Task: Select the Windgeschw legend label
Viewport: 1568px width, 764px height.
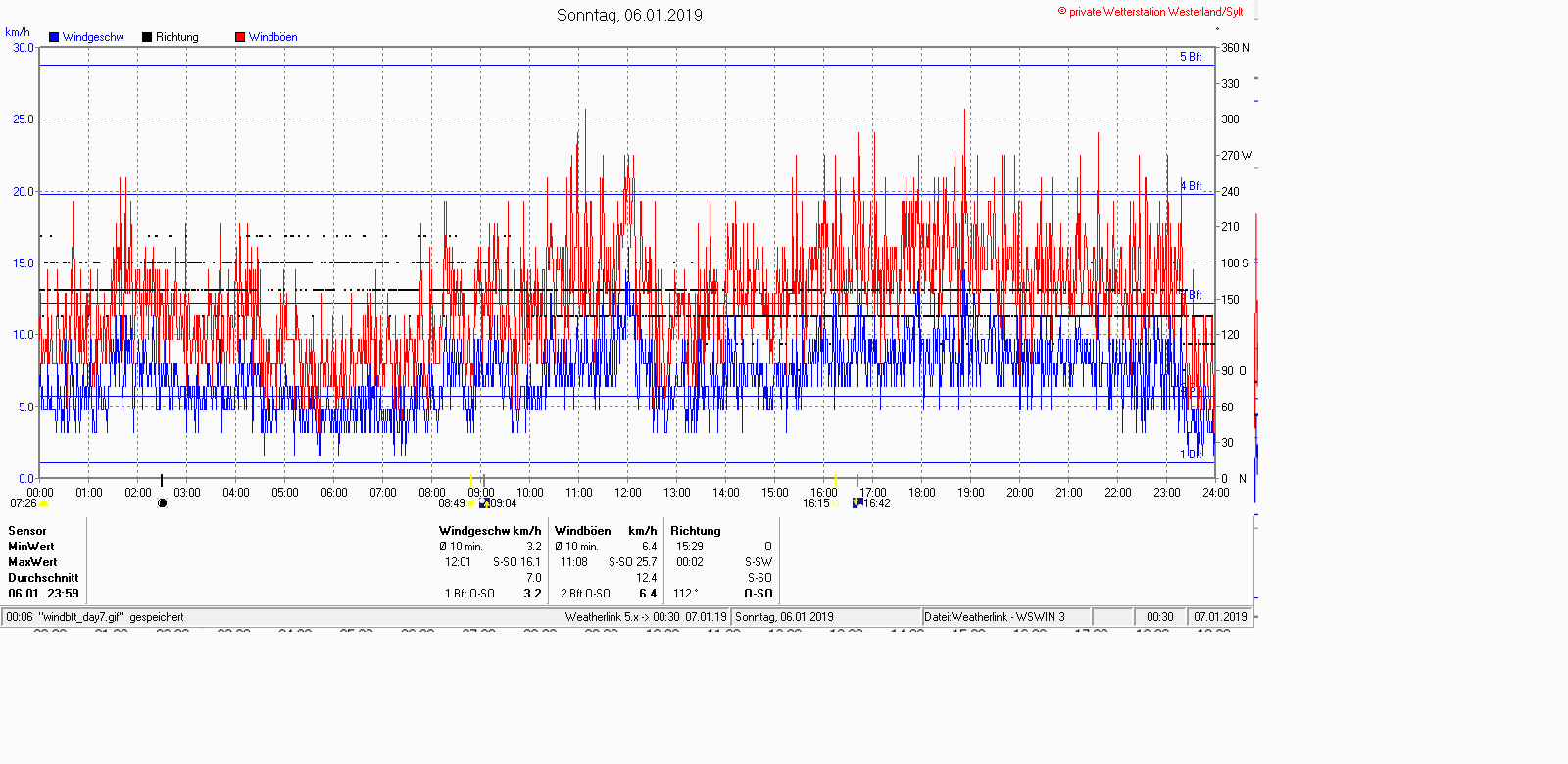Action: click(93, 37)
